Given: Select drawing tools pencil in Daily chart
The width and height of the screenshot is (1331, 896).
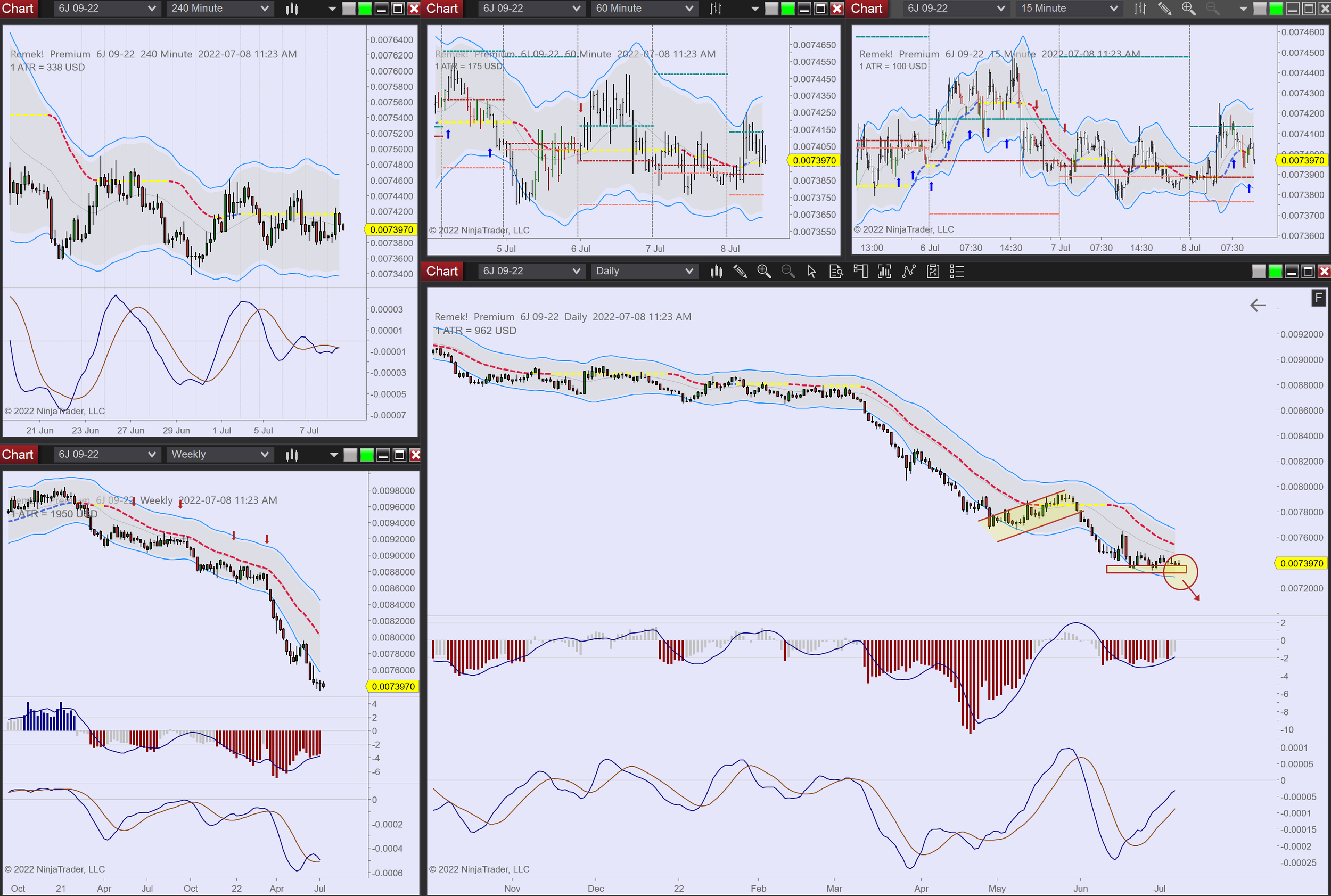Looking at the screenshot, I should [x=740, y=272].
